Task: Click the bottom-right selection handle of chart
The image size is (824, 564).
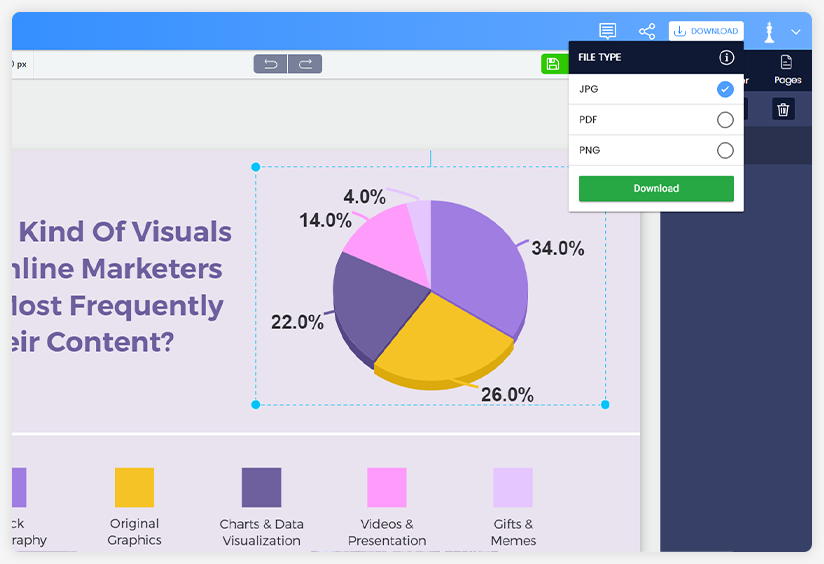Action: click(x=605, y=404)
